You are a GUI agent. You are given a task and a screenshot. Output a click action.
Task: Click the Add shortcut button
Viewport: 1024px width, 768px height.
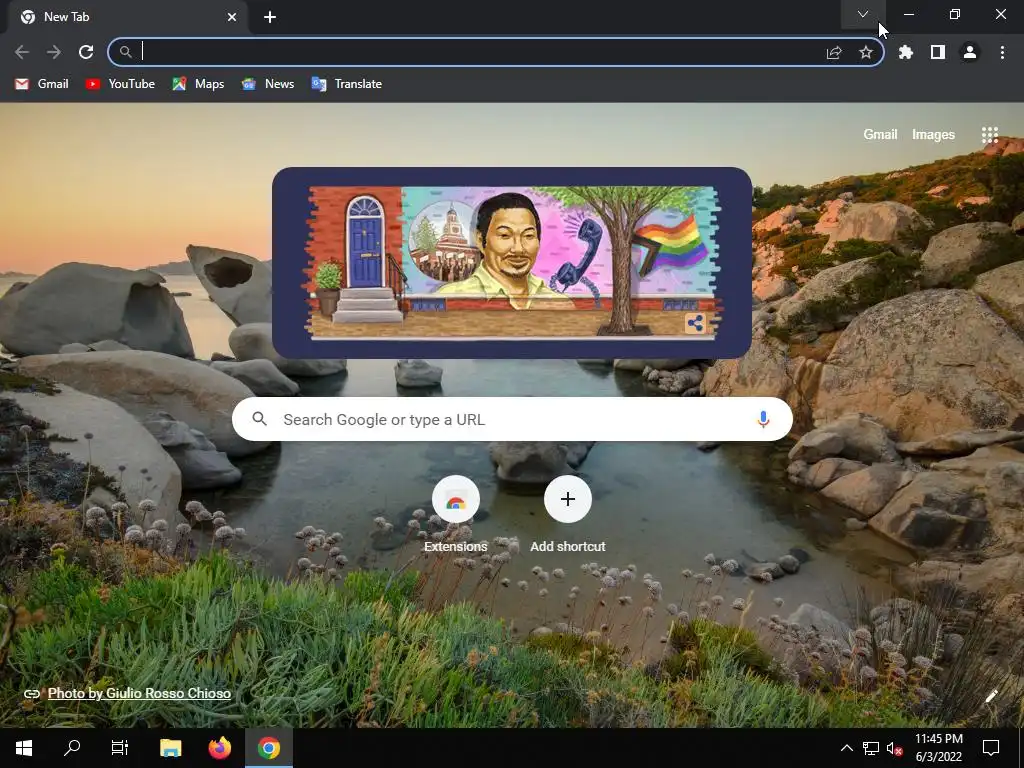pos(568,515)
